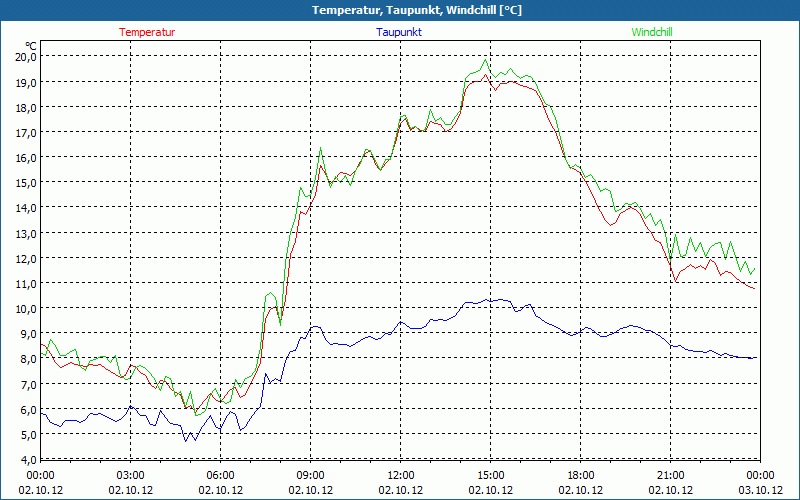800x500 pixels.
Task: Click the '6,0' y-axis value
Action: click(x=28, y=410)
